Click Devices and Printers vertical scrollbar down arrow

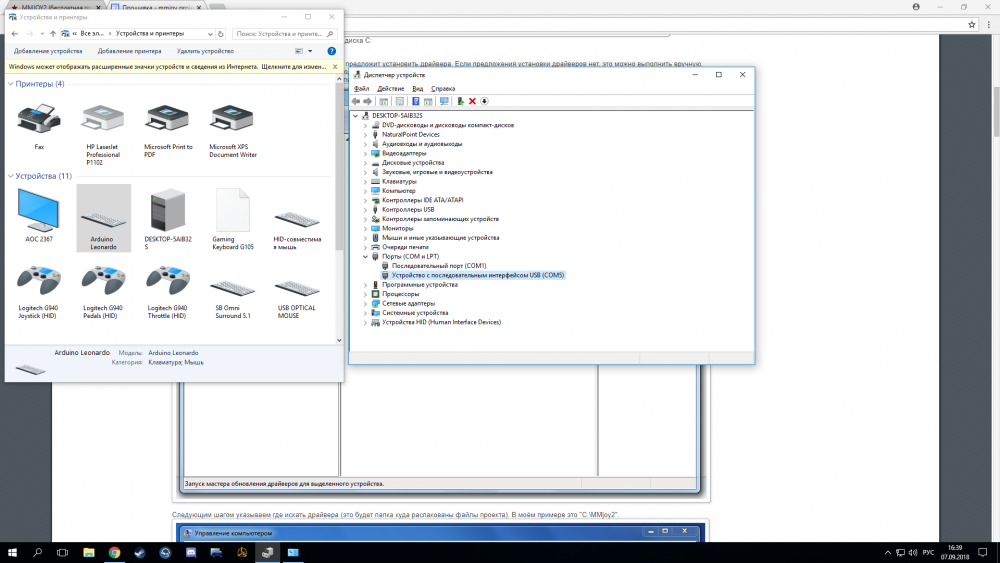coord(339,340)
